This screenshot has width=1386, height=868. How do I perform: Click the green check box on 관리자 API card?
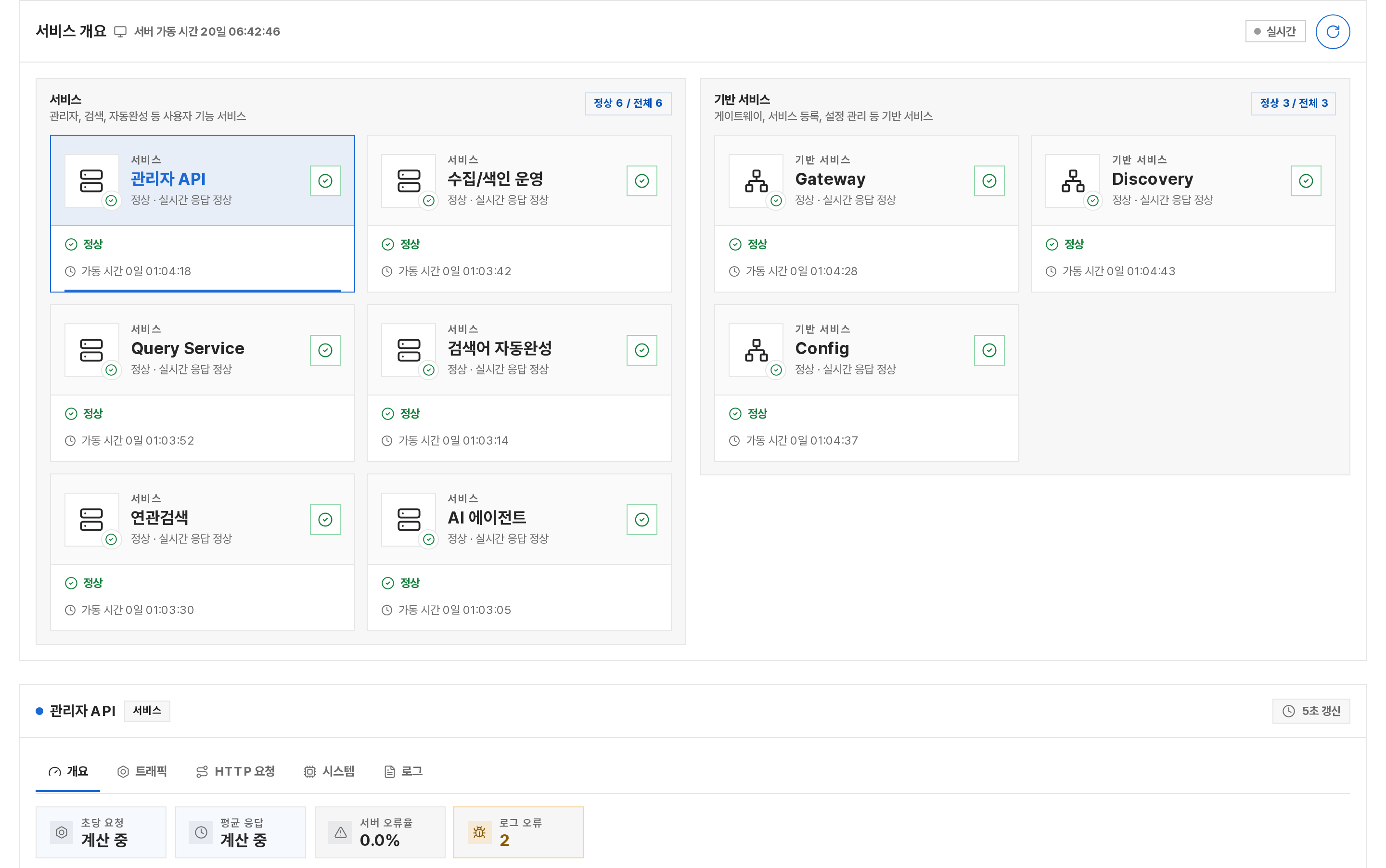pyautogui.click(x=325, y=181)
